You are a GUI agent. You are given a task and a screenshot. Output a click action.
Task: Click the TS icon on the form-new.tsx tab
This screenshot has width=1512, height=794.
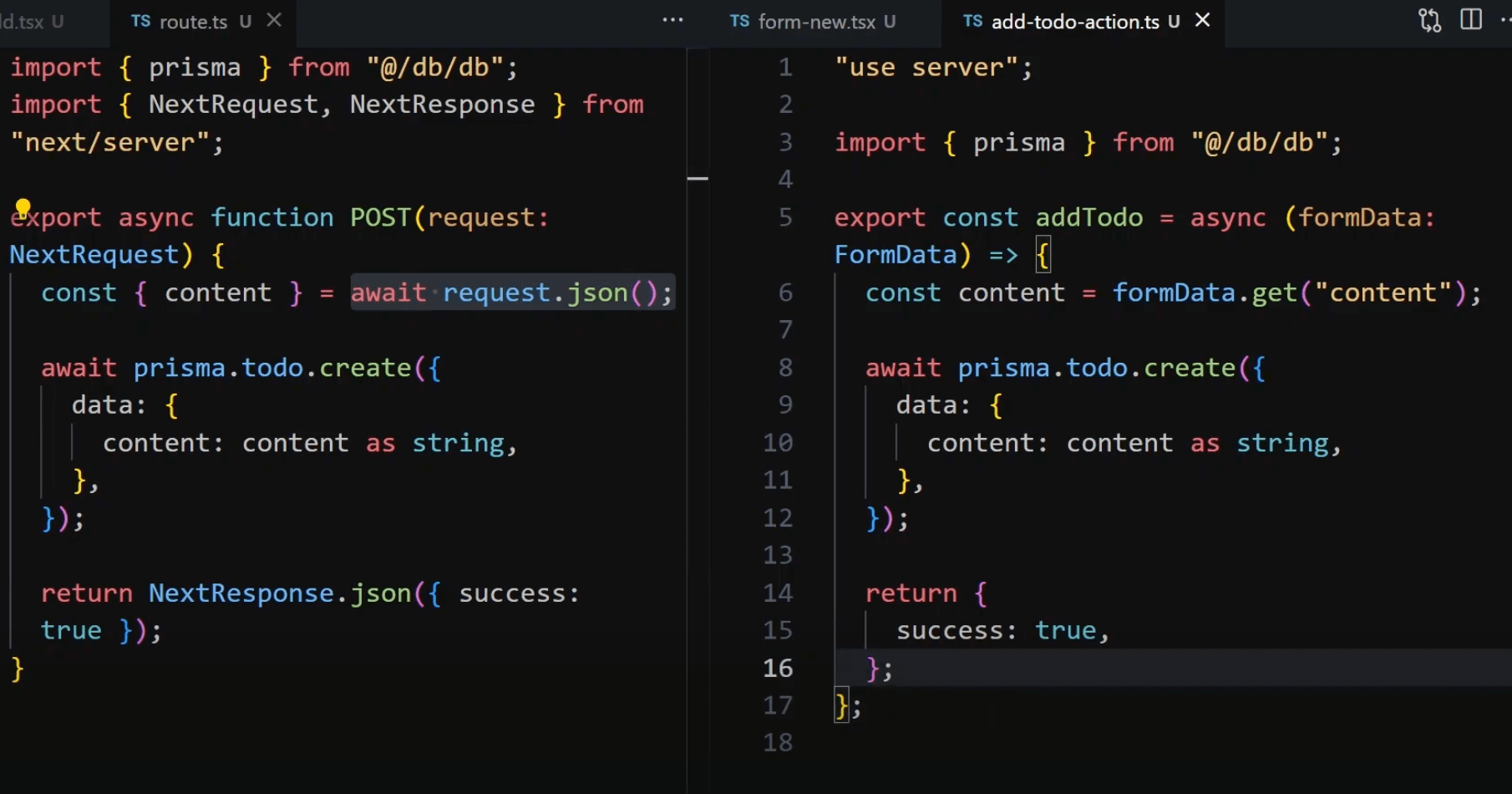click(x=738, y=22)
